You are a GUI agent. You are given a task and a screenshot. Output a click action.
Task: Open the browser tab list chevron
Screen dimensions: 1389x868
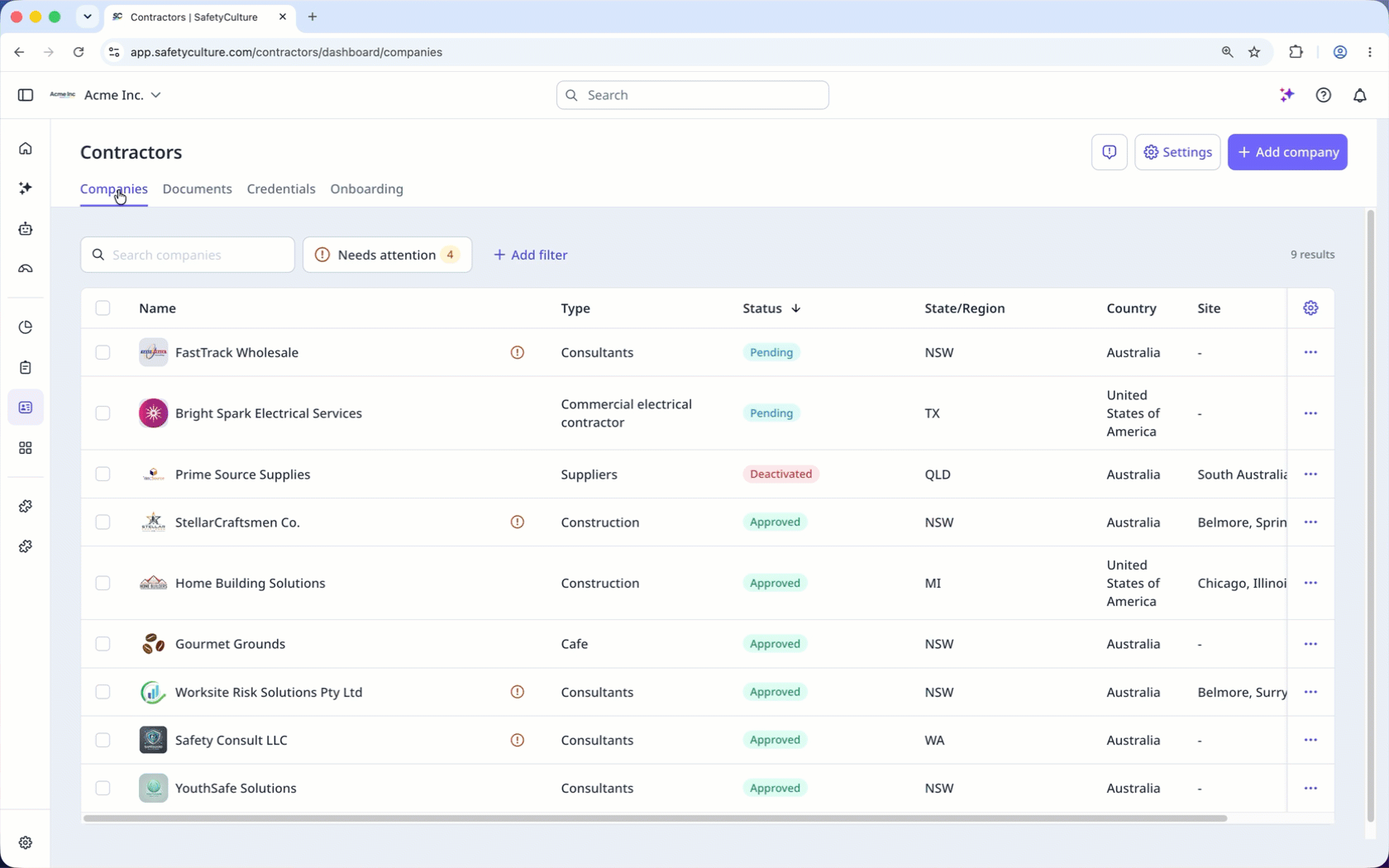(x=87, y=17)
